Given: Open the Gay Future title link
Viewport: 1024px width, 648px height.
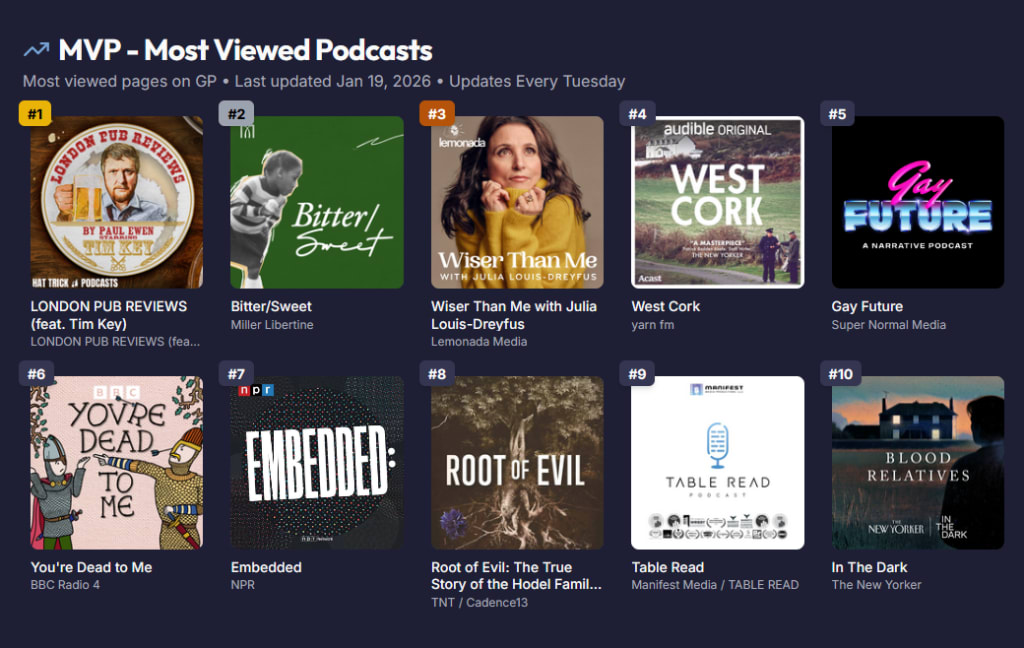Looking at the screenshot, I should point(867,306).
